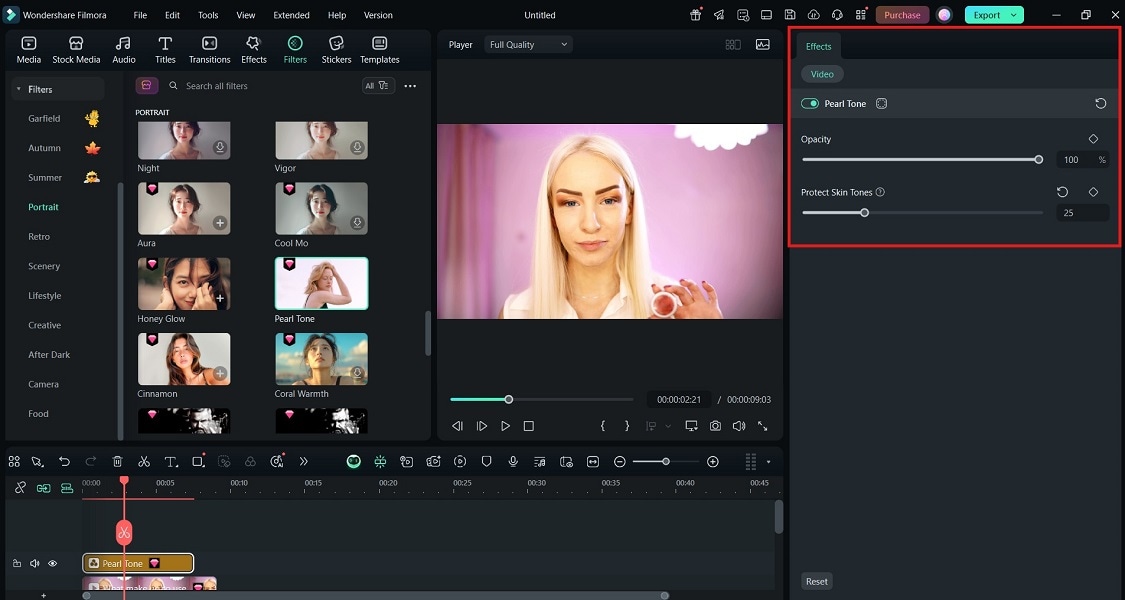Open the Stickers panel

tap(336, 50)
